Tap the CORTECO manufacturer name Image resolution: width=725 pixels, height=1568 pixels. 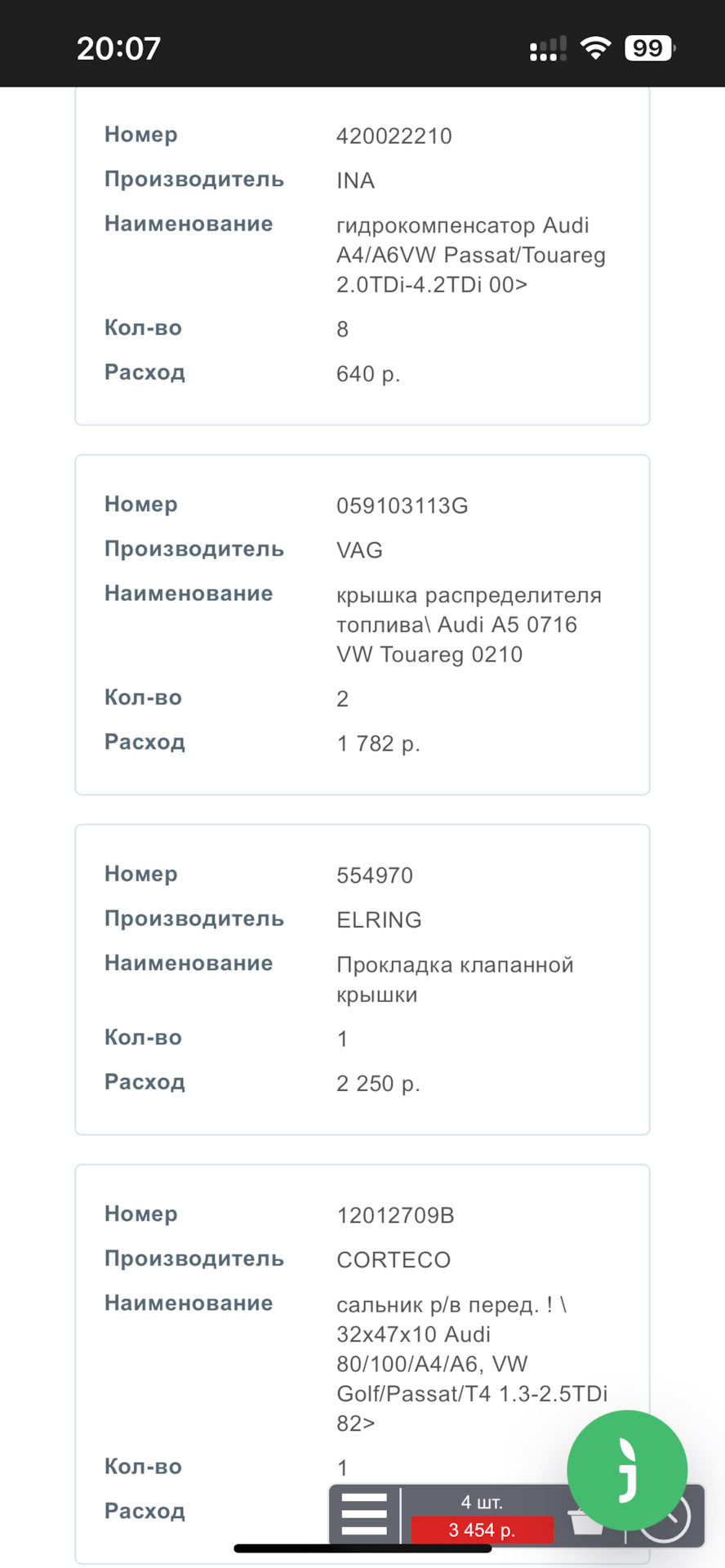pyautogui.click(x=394, y=1259)
